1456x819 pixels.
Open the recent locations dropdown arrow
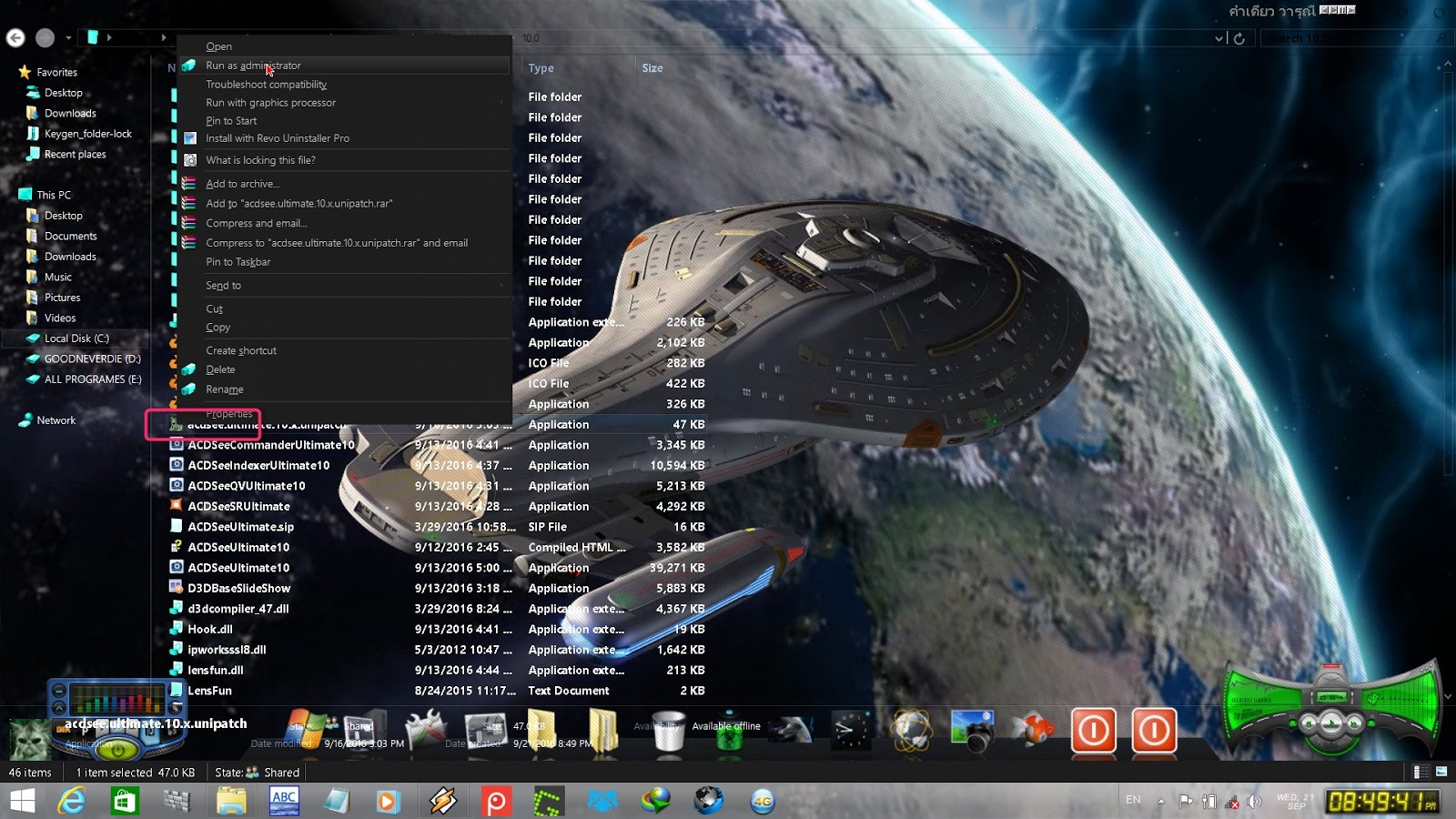68,38
